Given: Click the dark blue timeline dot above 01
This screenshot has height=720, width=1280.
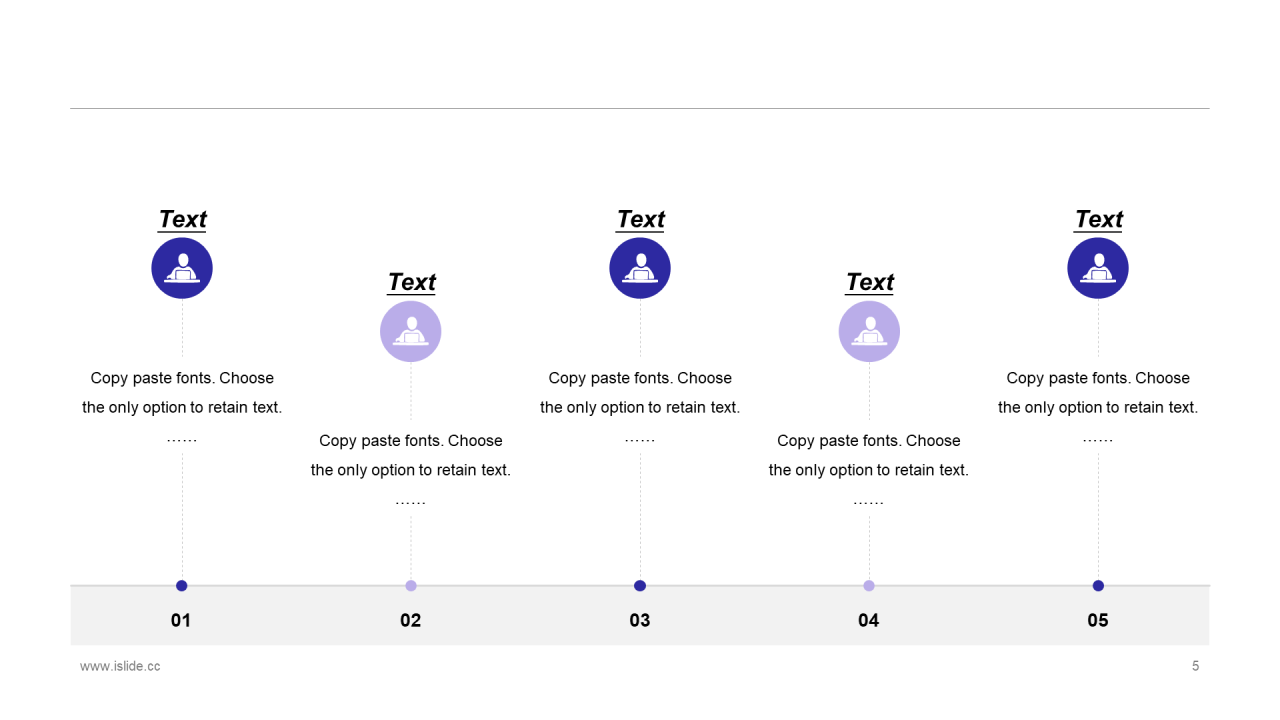Looking at the screenshot, I should click(182, 586).
